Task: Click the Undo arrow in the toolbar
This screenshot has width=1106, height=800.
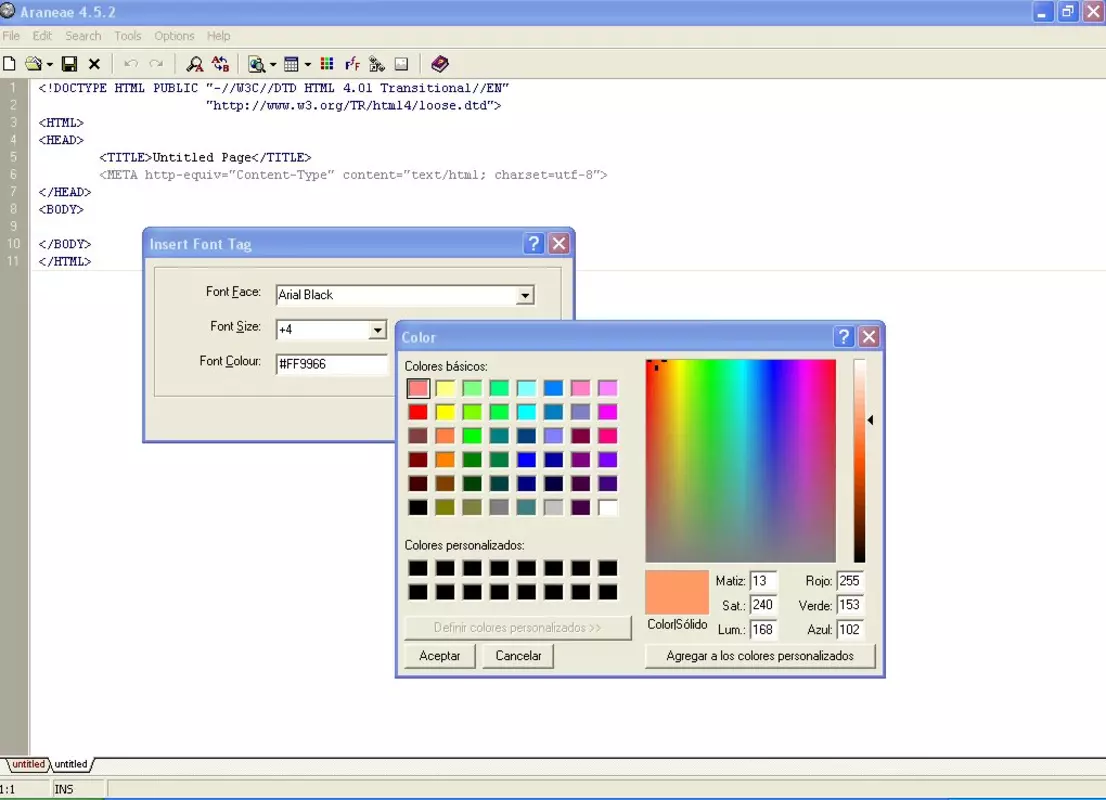Action: coord(130,64)
